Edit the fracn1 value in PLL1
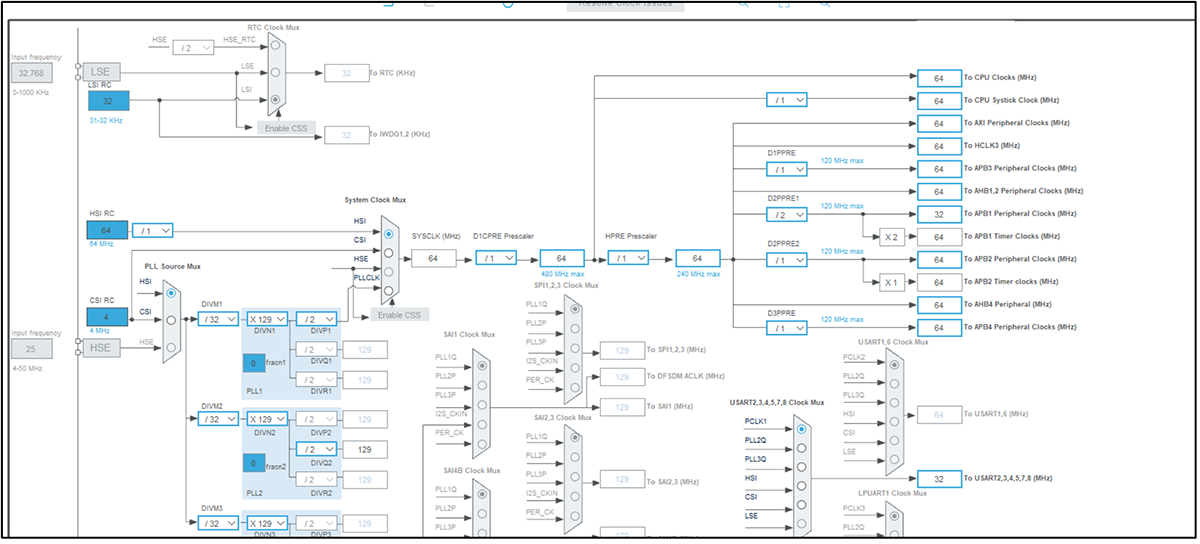This screenshot has width=1200, height=544. coord(254,365)
